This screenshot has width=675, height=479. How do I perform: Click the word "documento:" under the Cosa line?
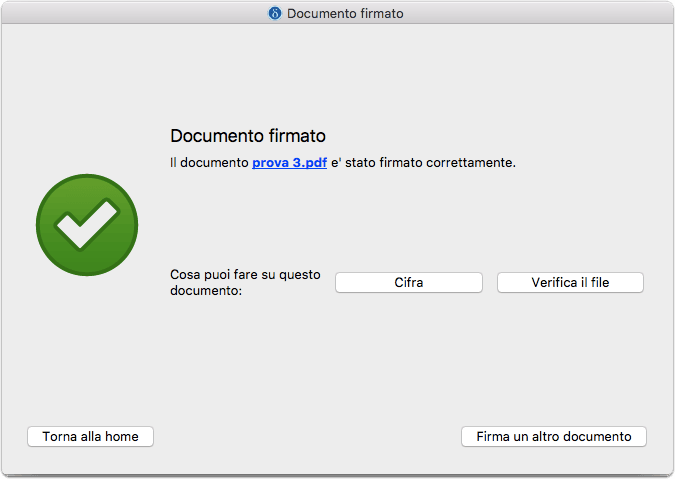click(x=206, y=290)
